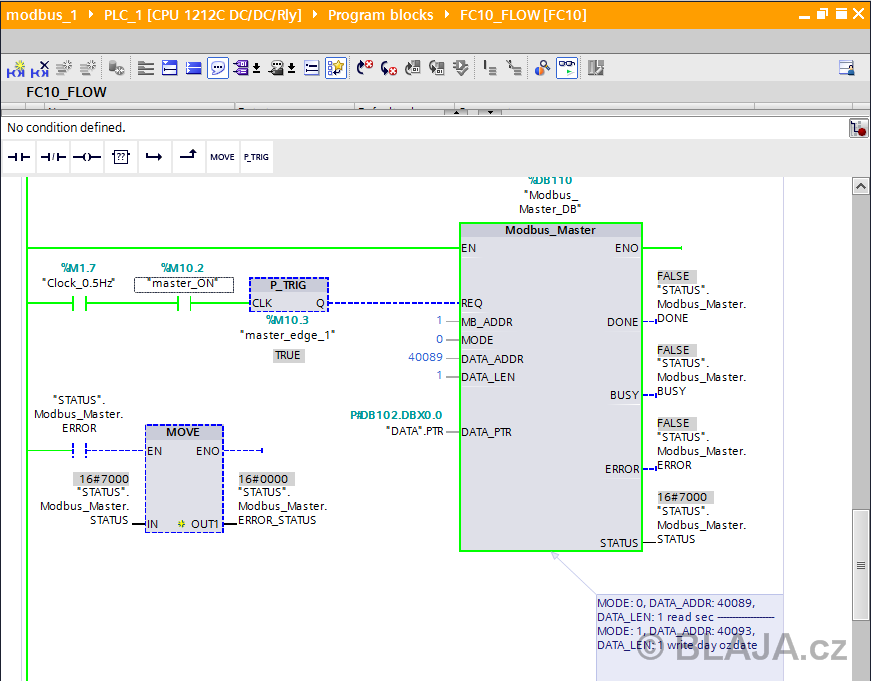Viewport: 871px width, 681px height.
Task: Click the blue network block icon
Action: point(193,68)
